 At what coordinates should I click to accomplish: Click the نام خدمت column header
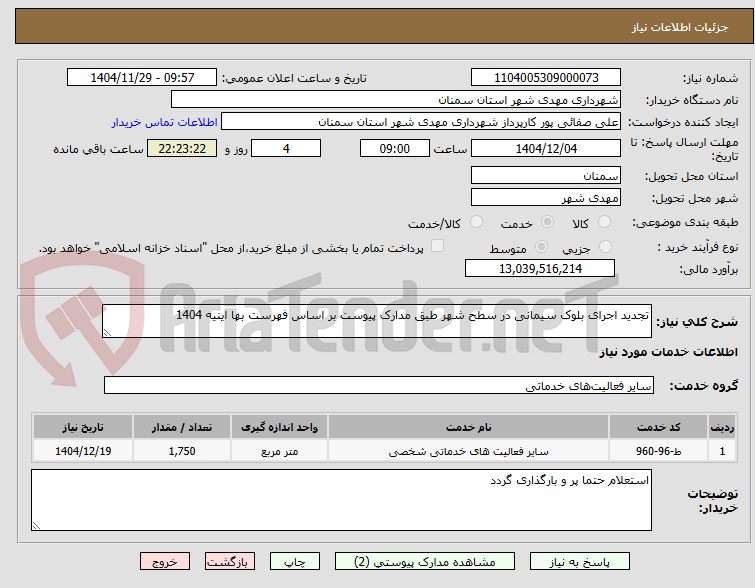click(x=469, y=427)
